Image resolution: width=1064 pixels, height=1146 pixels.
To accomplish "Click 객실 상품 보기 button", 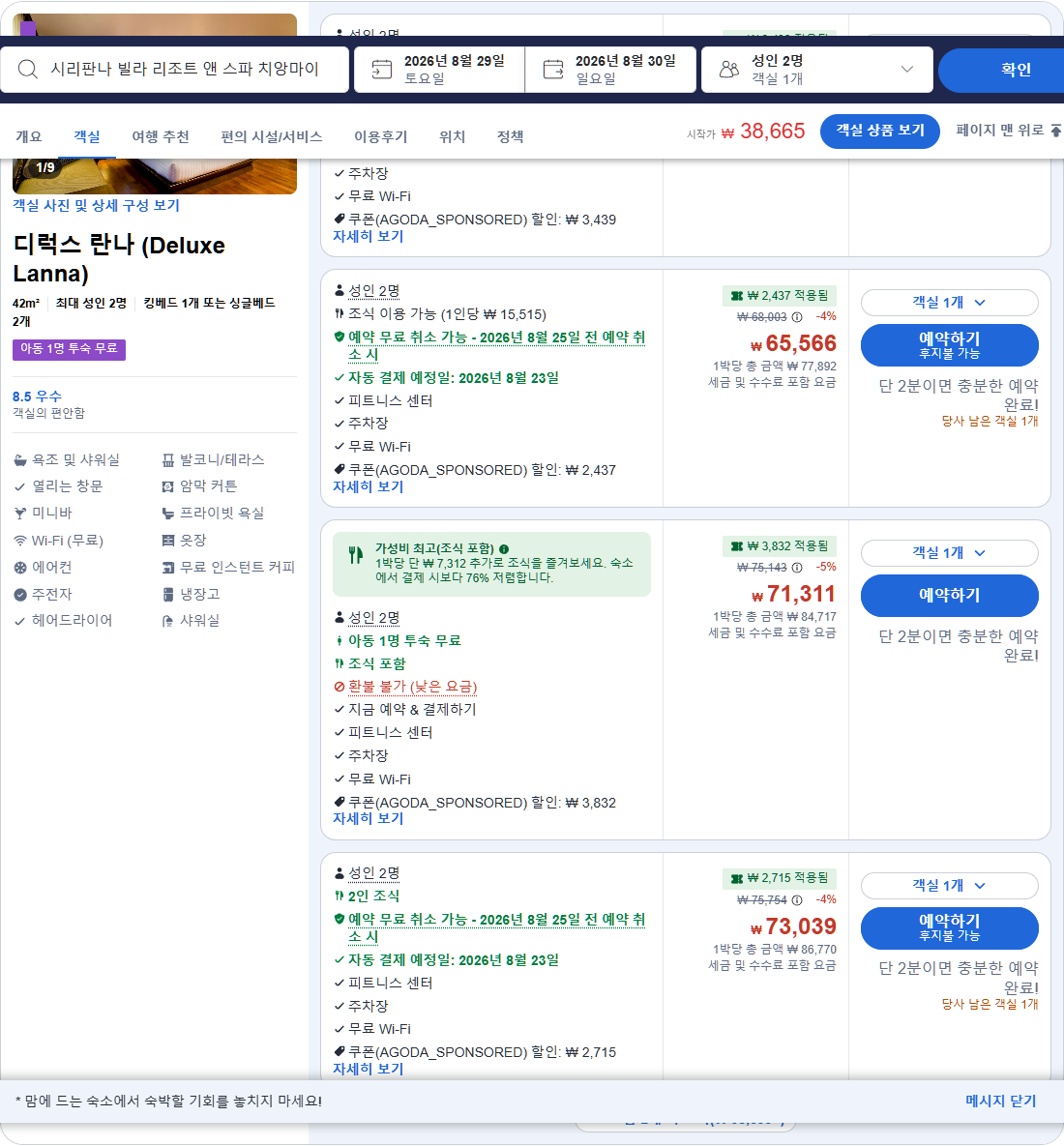I will [x=880, y=131].
